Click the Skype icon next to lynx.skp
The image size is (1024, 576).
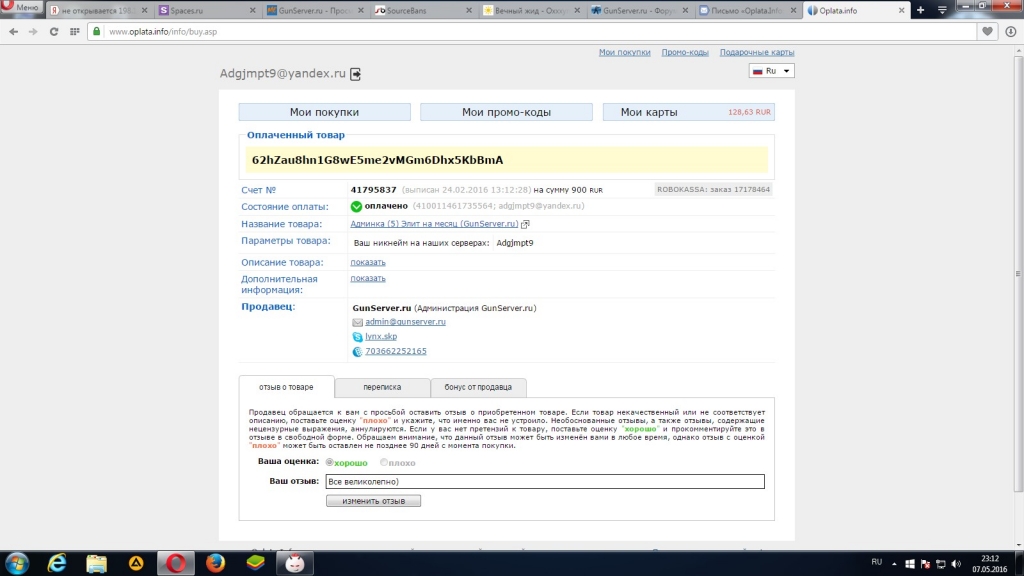(357, 337)
